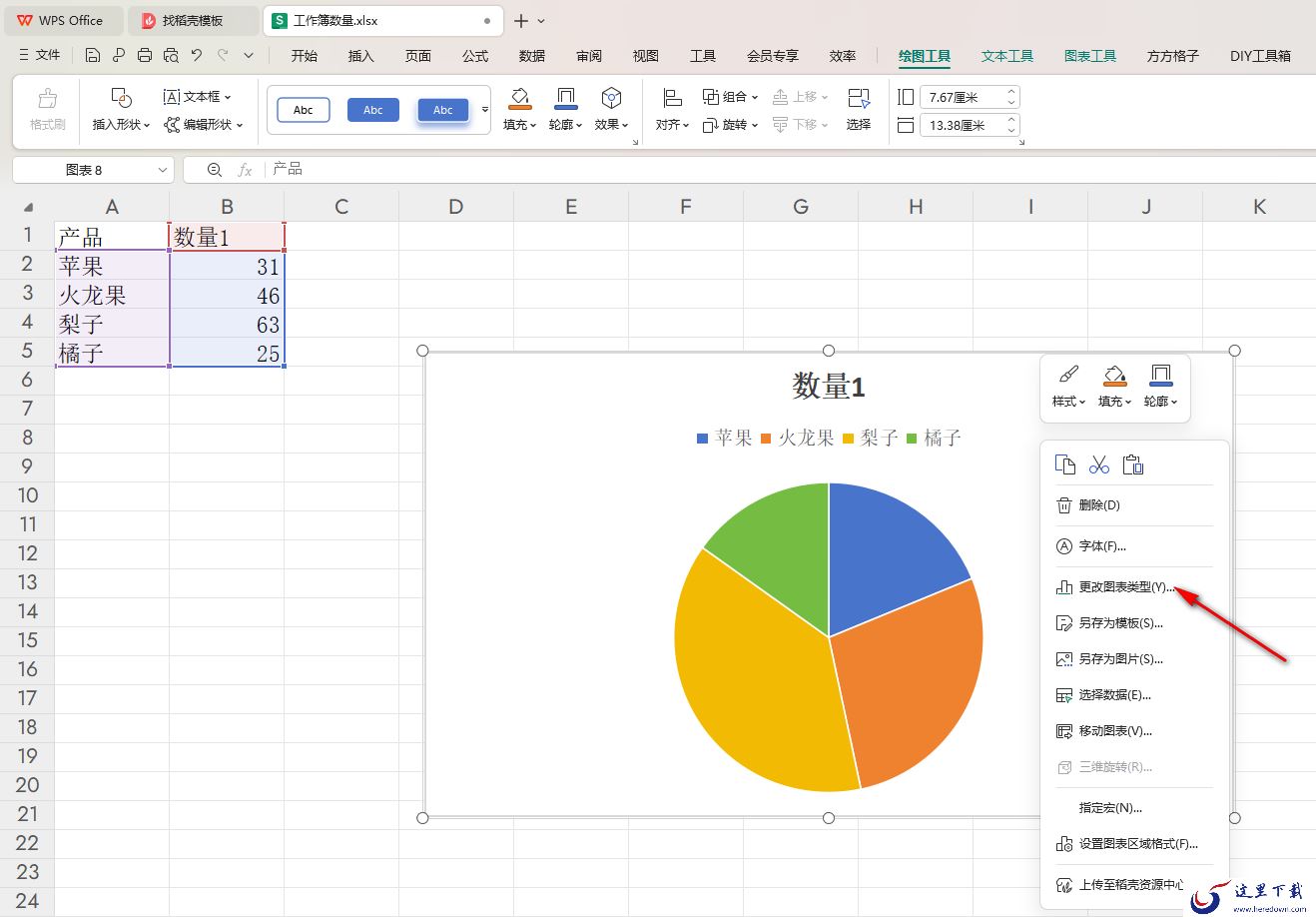Select cell B4 containing 63
Image resolution: width=1316 pixels, height=917 pixels.
[x=227, y=324]
